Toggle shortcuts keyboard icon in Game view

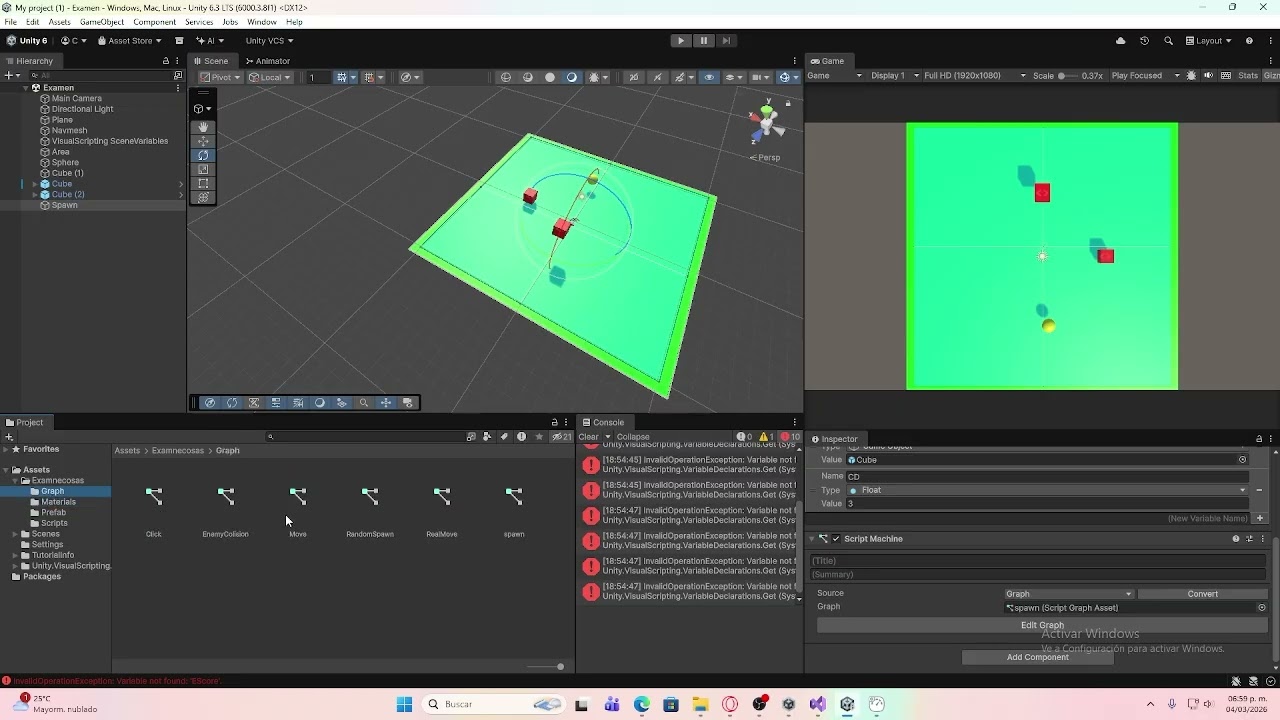[x=1225, y=76]
